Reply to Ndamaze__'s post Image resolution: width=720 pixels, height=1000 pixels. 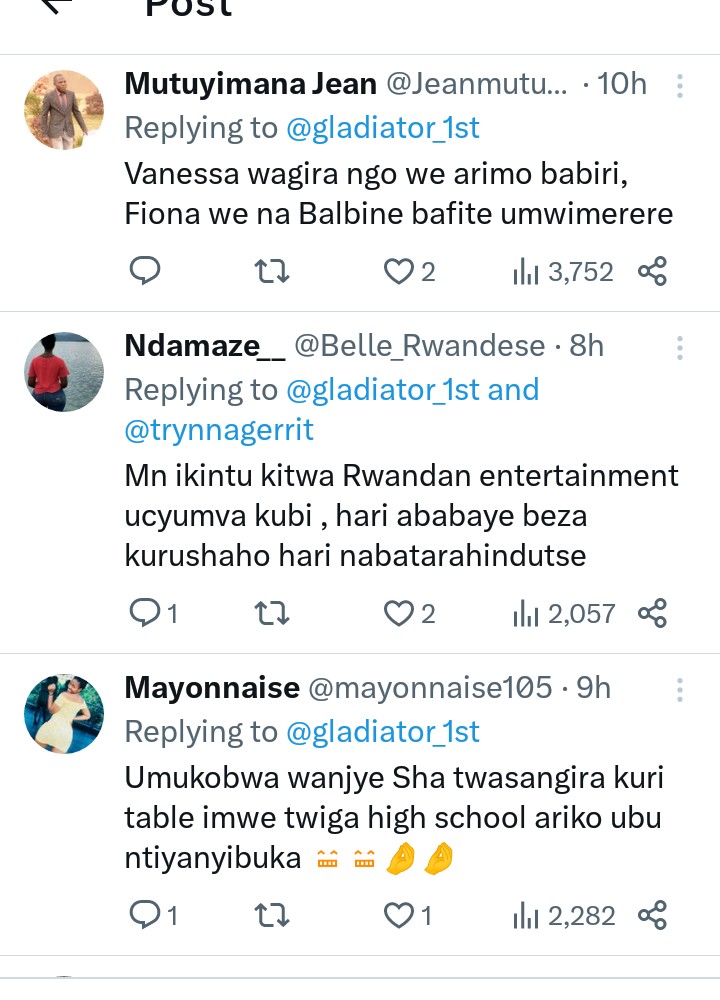click(146, 612)
